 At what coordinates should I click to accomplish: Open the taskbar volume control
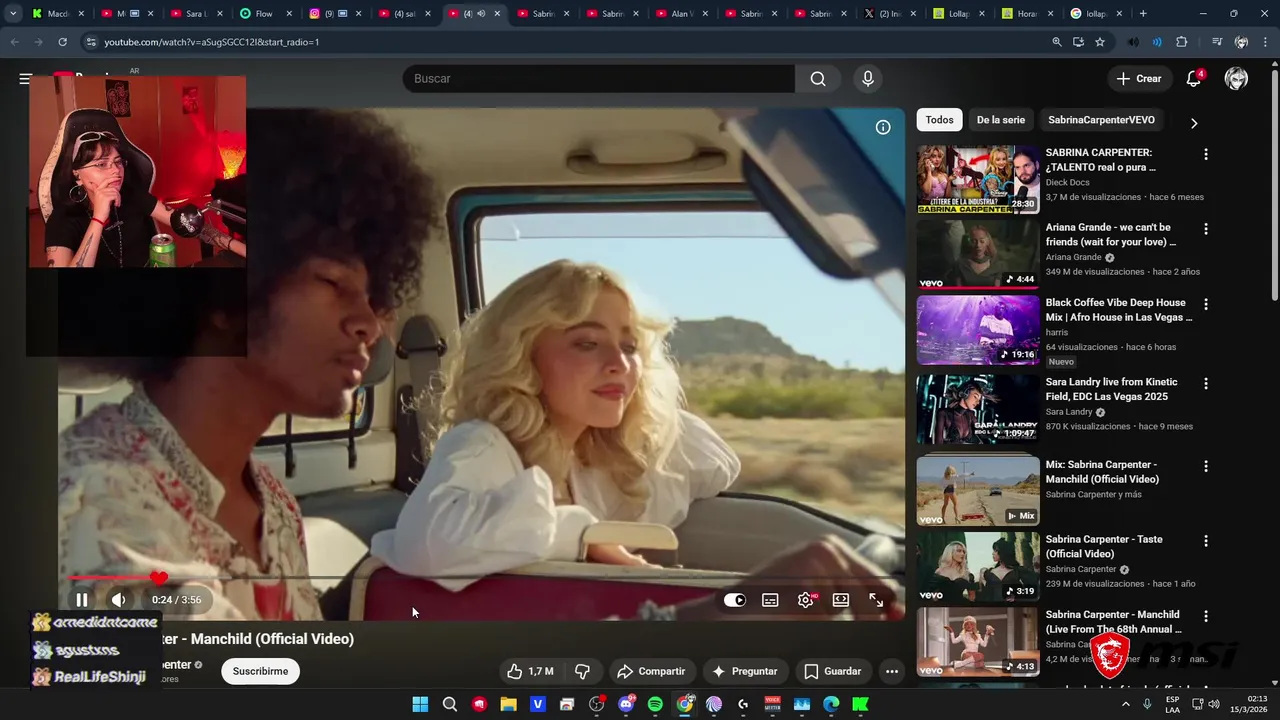pos(1214,704)
